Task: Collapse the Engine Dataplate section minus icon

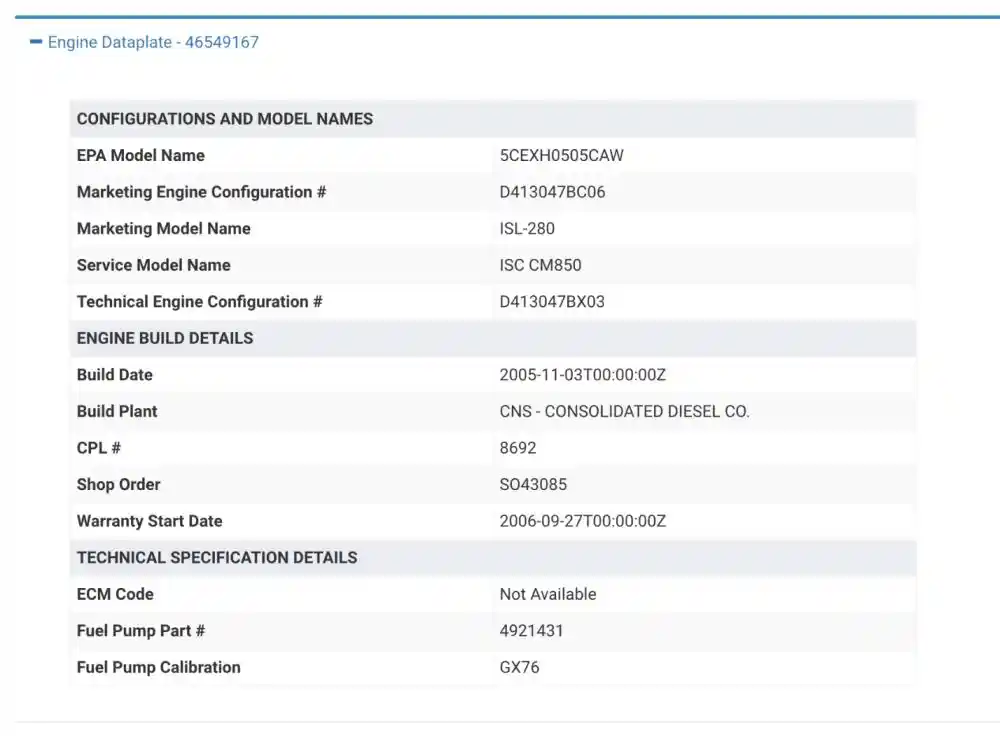Action: point(36,42)
